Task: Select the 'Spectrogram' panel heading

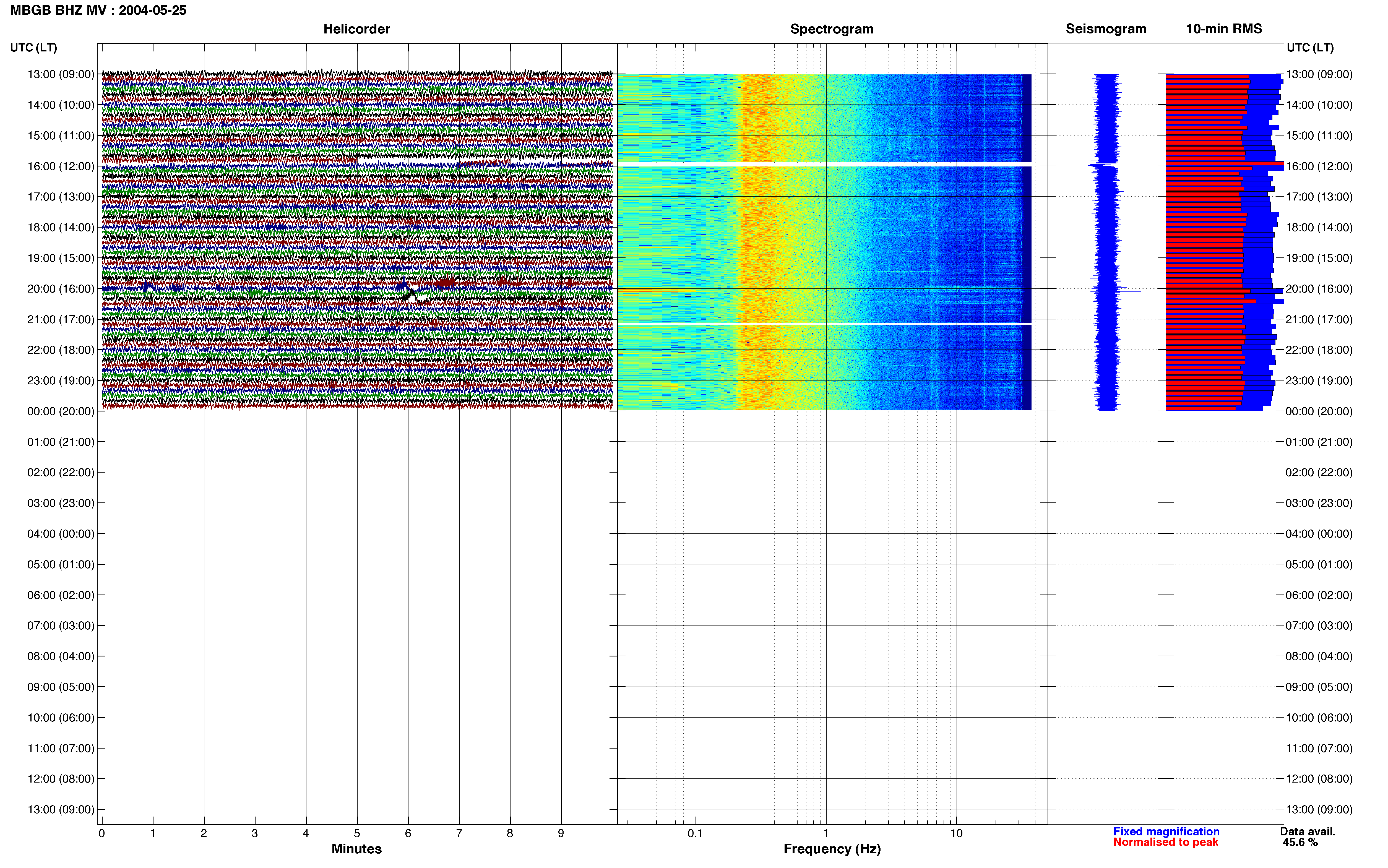Action: pyautogui.click(x=832, y=29)
